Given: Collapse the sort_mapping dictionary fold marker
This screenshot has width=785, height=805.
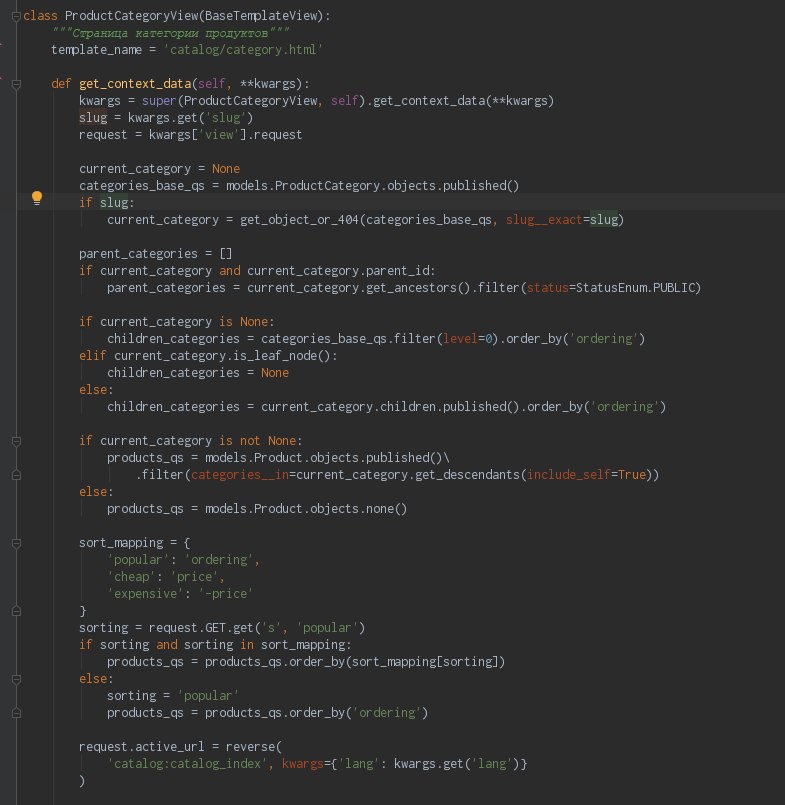Looking at the screenshot, I should pos(16,543).
